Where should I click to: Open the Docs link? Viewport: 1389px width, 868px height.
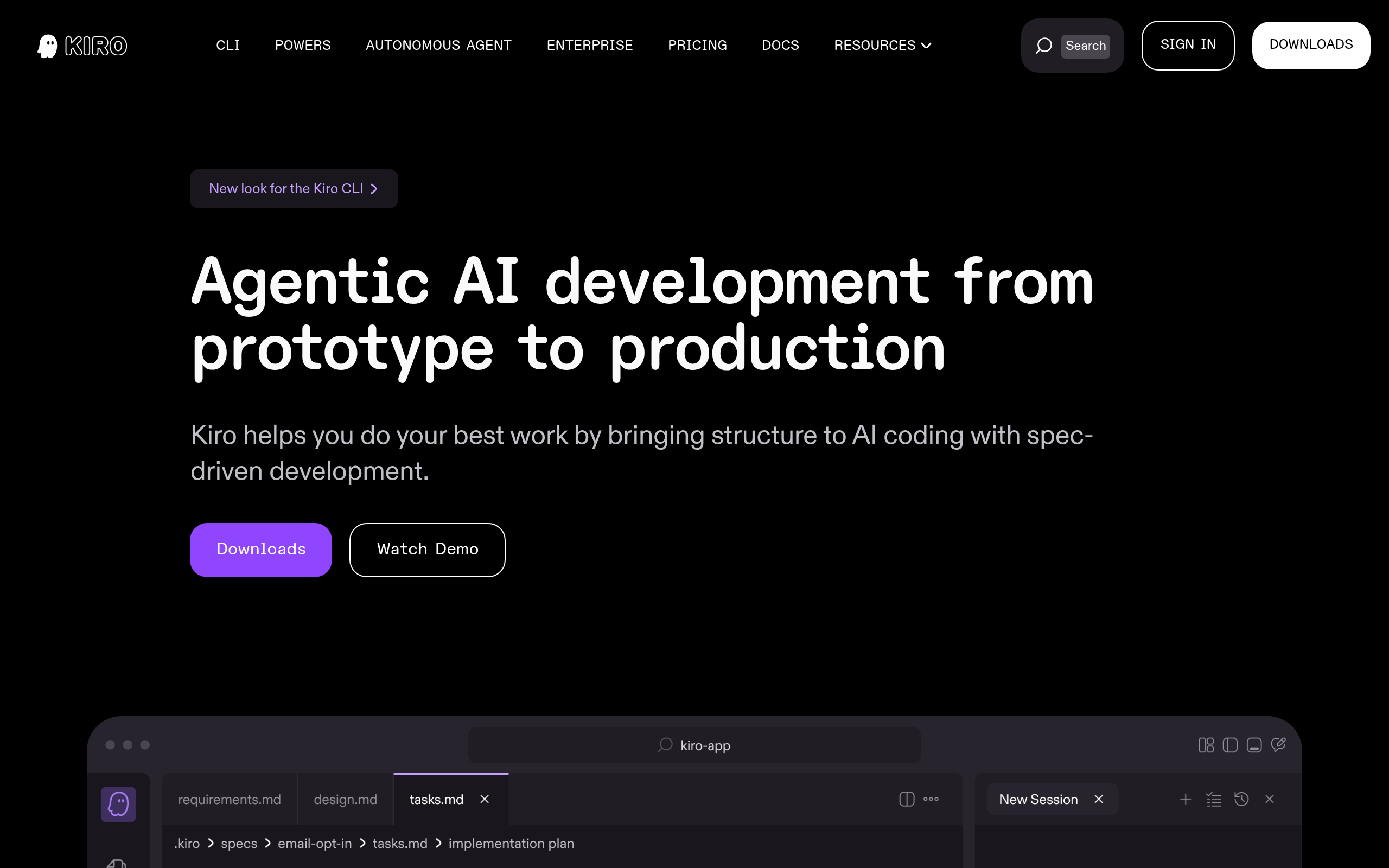pos(780,46)
